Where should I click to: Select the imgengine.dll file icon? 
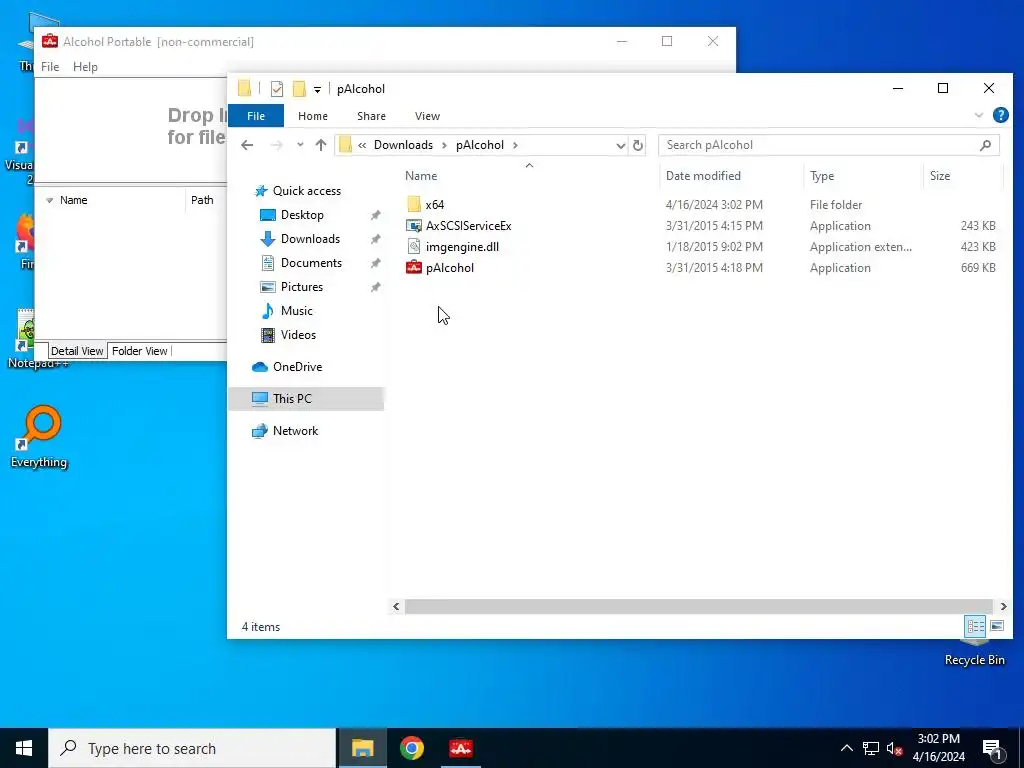pyautogui.click(x=413, y=247)
